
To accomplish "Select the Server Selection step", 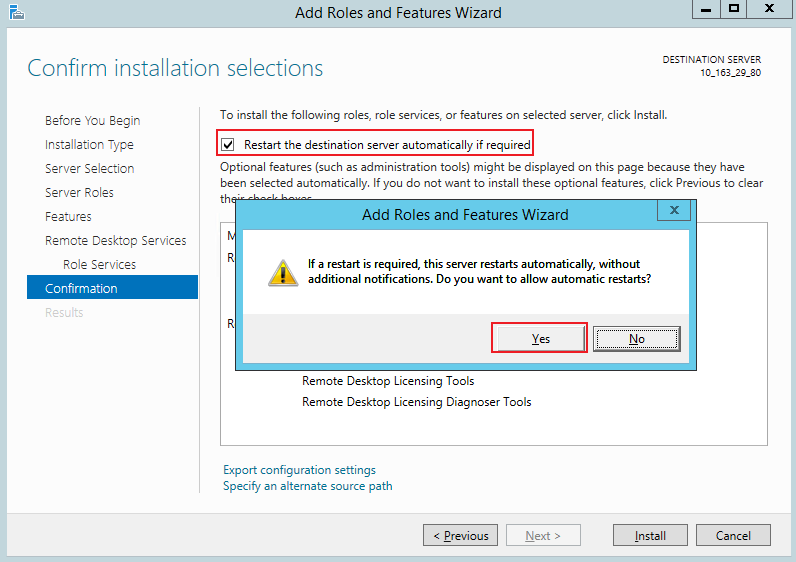I will pos(89,169).
